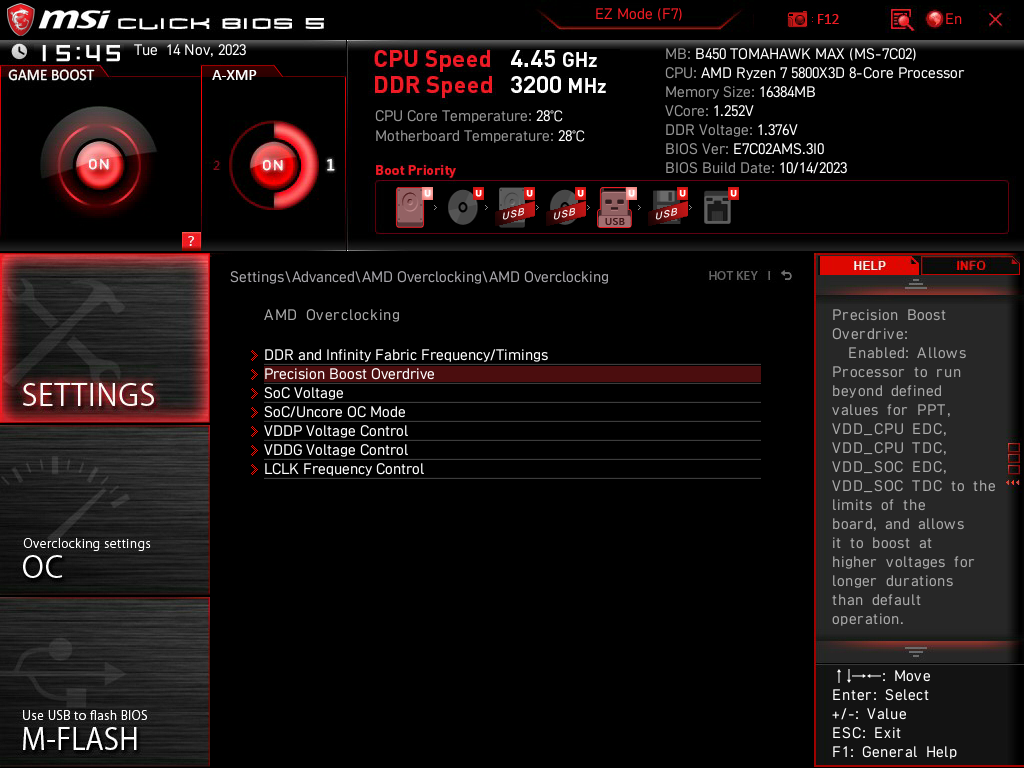Click the VCore 1.252V text
This screenshot has width=1024, height=768.
click(x=709, y=111)
